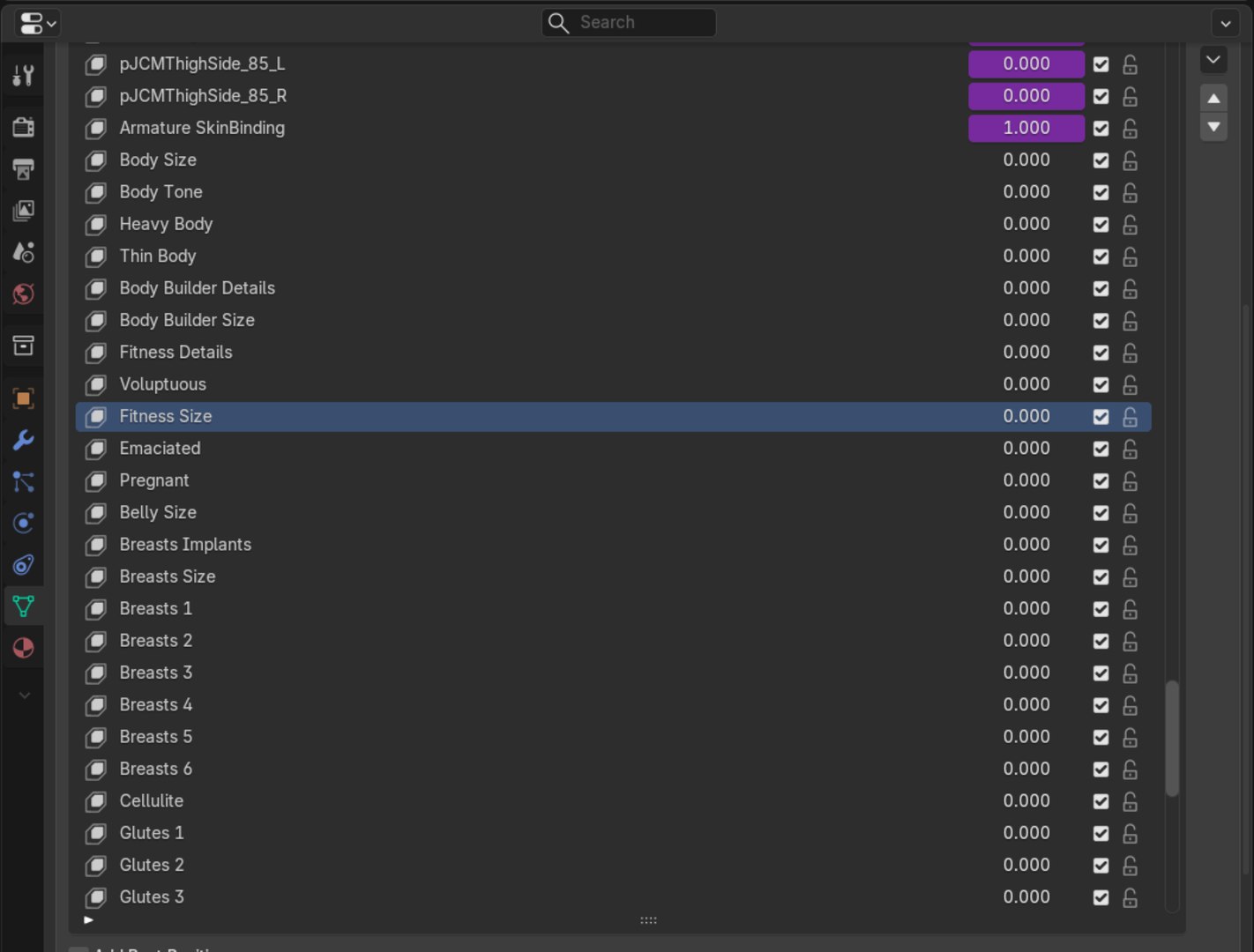The image size is (1254, 952).
Task: Open the Modifiers wrench tab
Action: point(24,440)
